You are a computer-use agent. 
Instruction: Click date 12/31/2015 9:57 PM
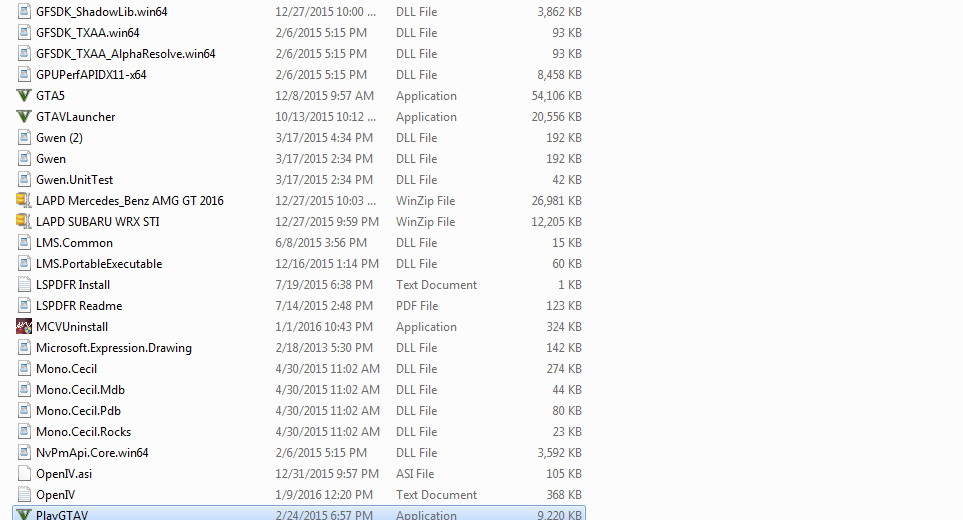tap(327, 474)
